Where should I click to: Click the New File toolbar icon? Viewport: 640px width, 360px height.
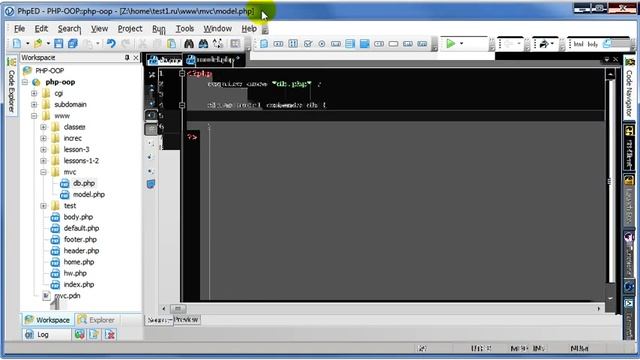click(17, 43)
